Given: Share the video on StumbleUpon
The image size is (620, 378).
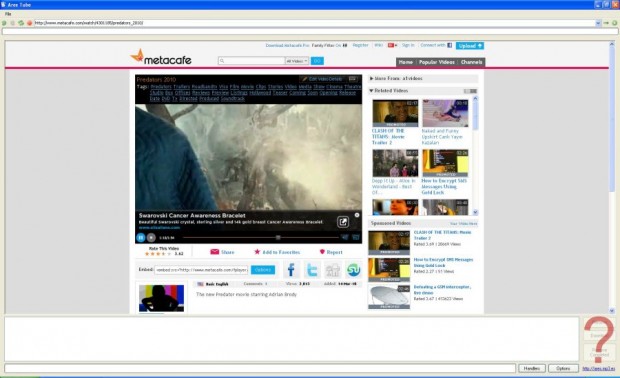Looking at the screenshot, I should pyautogui.click(x=353, y=270).
